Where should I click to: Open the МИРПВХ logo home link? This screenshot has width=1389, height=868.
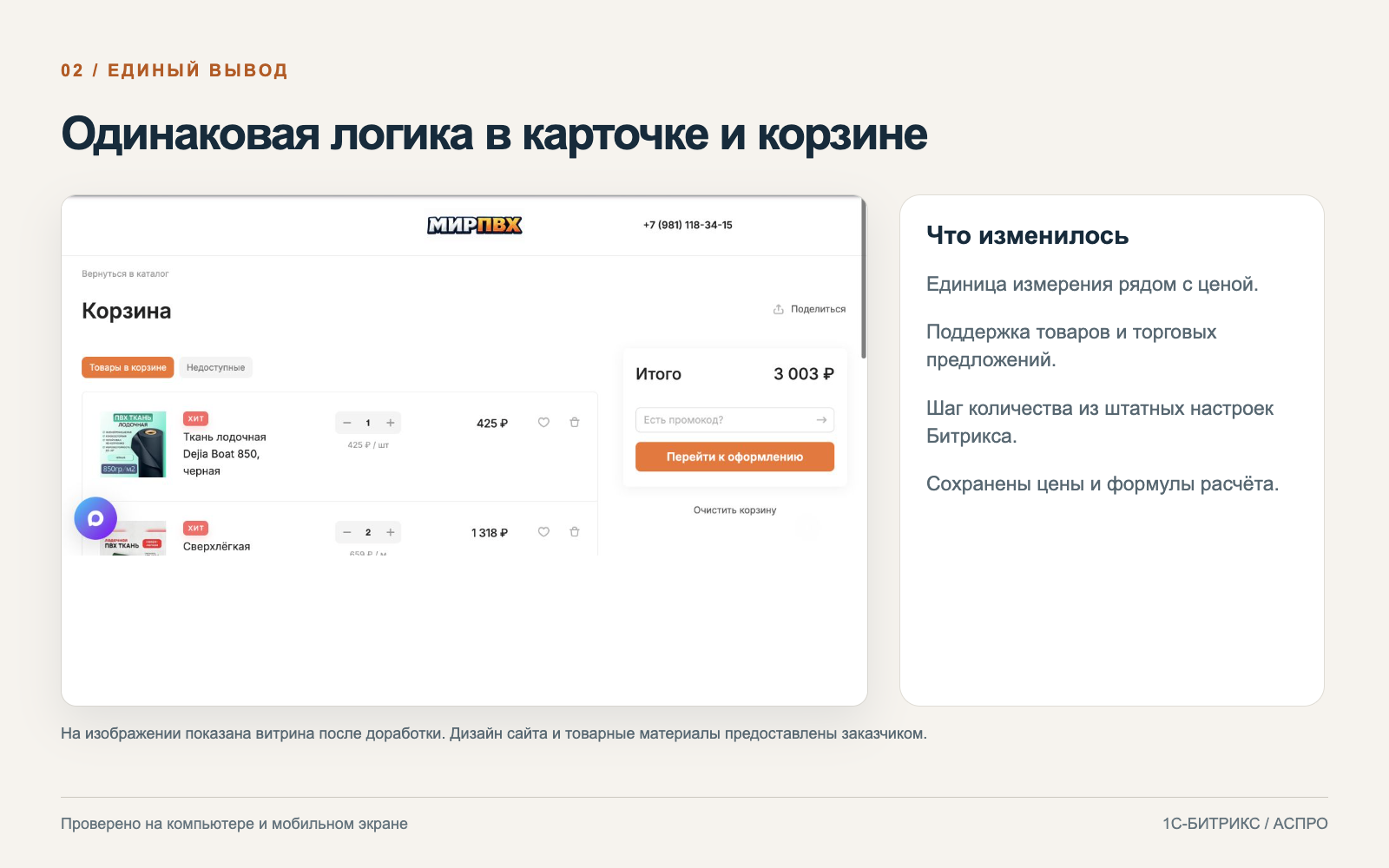click(x=474, y=225)
